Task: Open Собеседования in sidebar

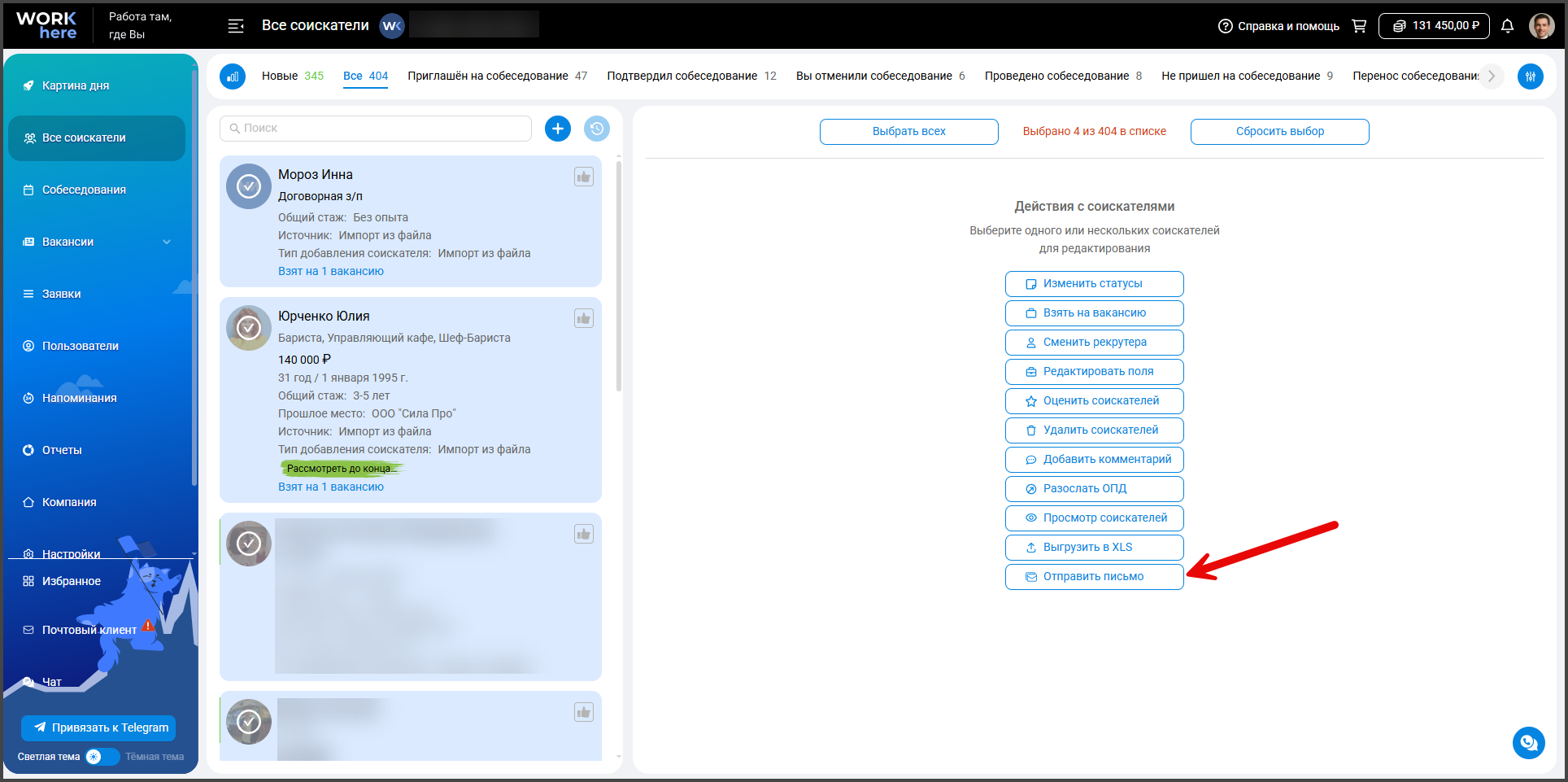Action: (97, 190)
